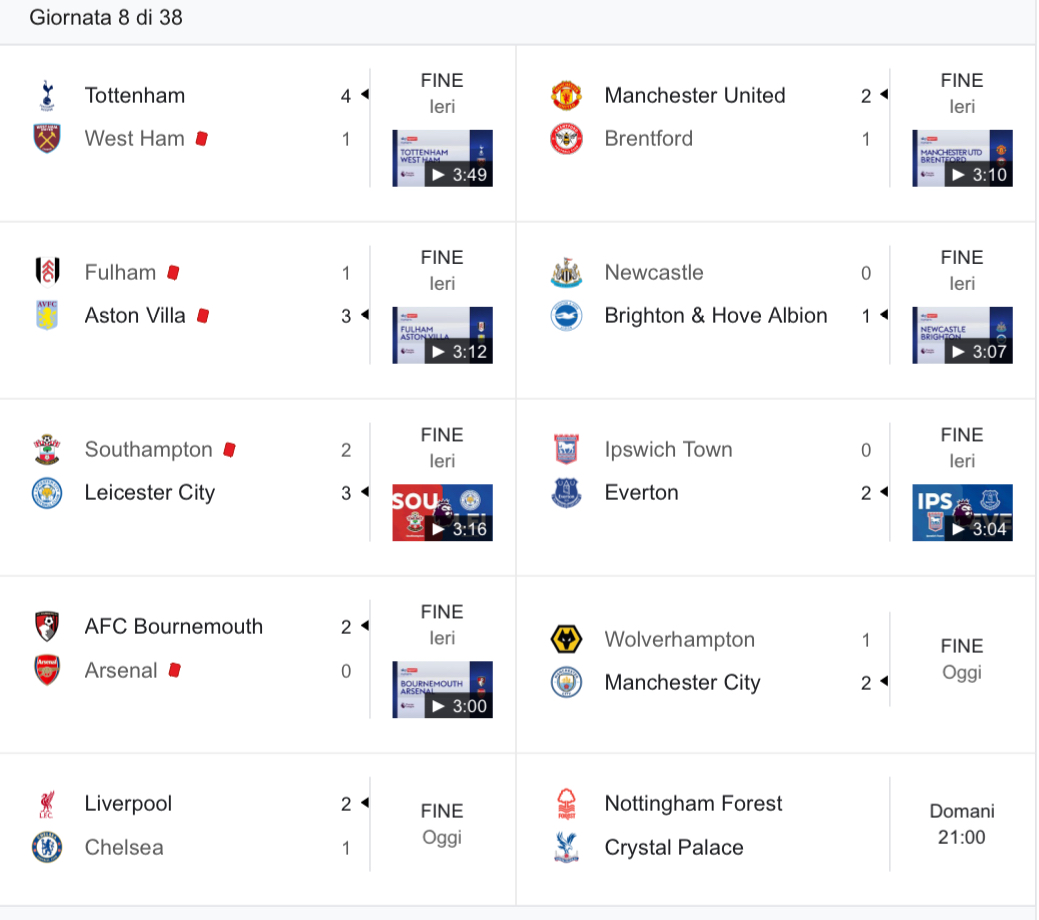Viewport: 1039px width, 920px height.
Task: Open the Manchester City team name
Action: pyautogui.click(x=683, y=683)
